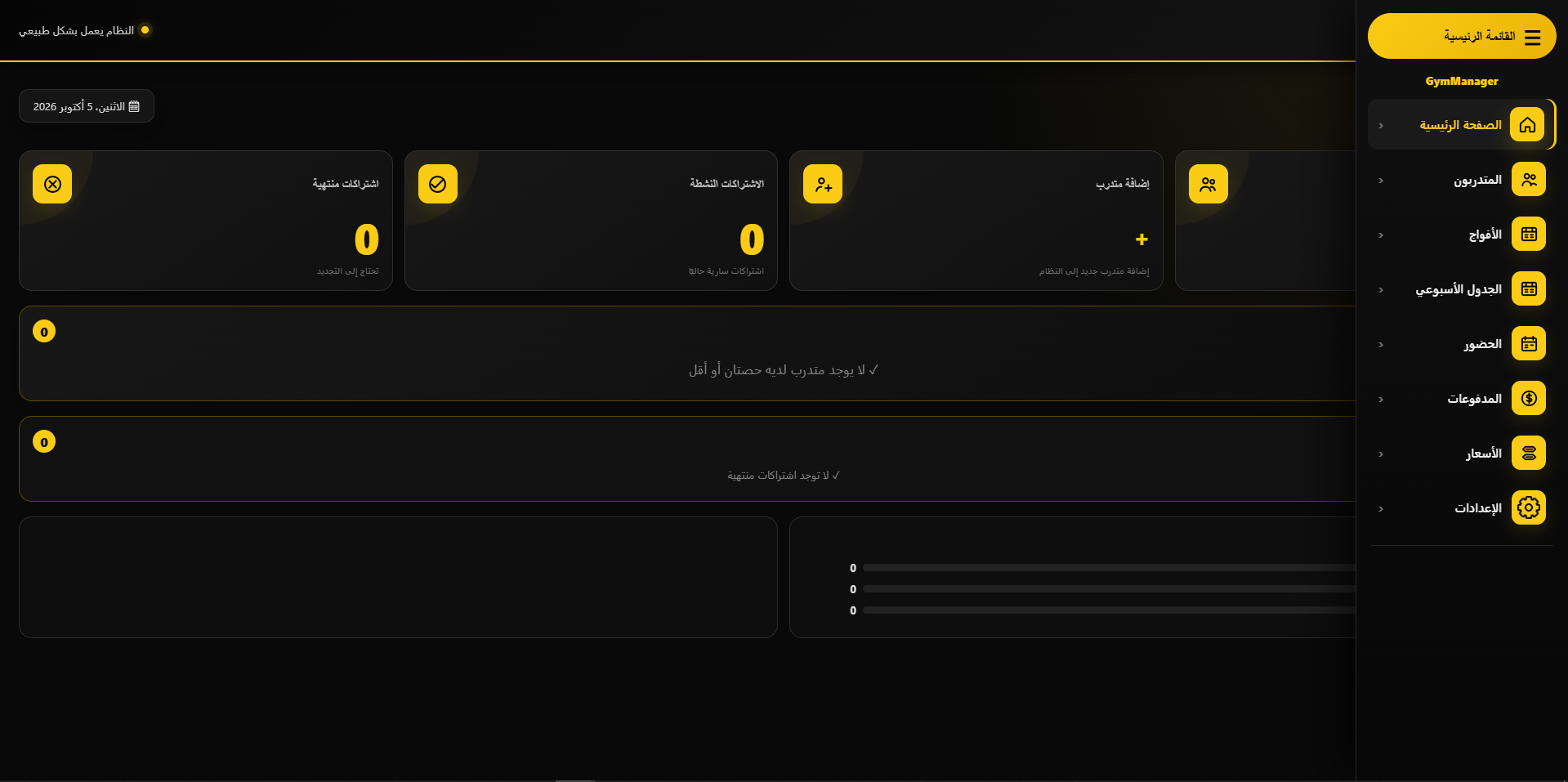Expand the chevron on الأفواج row
The width and height of the screenshot is (1568, 782).
1381,235
